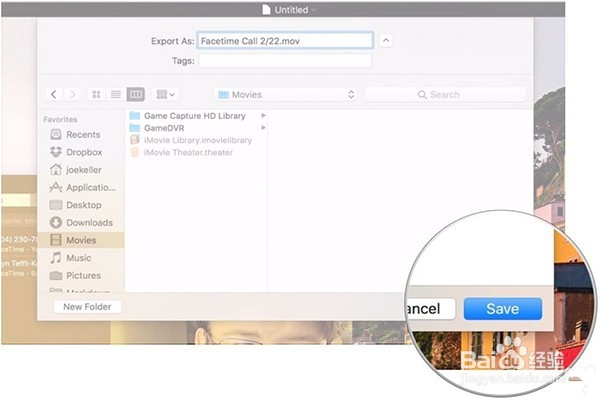
Task: Click the magnifier icon in Search
Action: pyautogui.click(x=422, y=95)
